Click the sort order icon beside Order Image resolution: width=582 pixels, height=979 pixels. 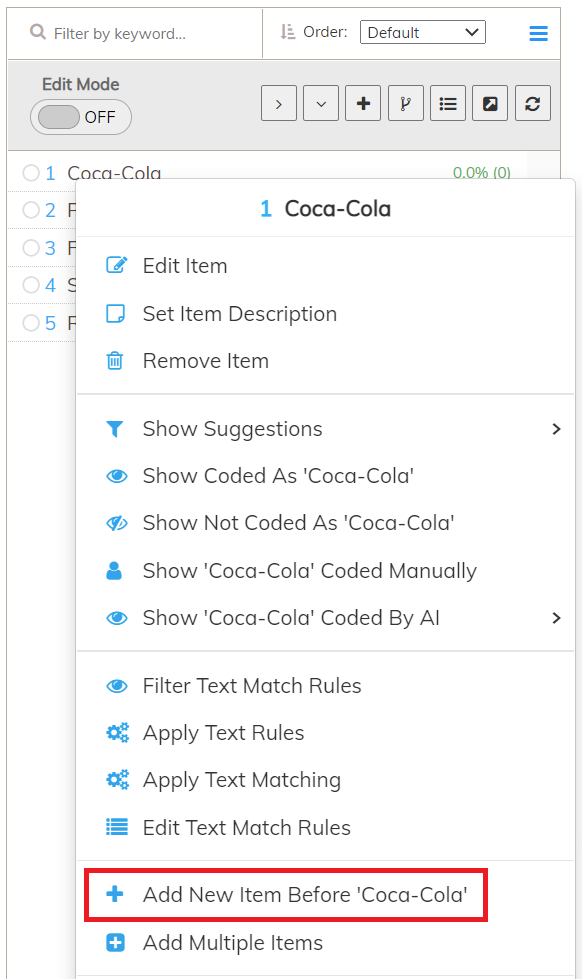click(x=287, y=32)
